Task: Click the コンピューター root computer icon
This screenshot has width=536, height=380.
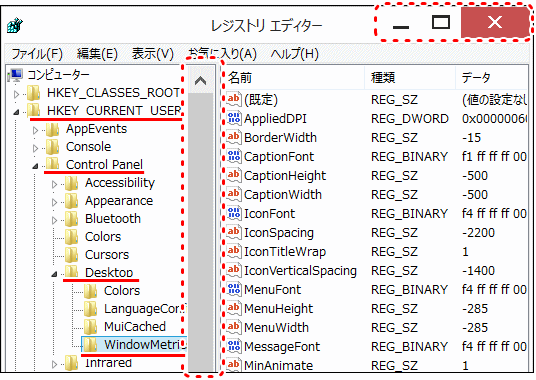Action: point(16,75)
